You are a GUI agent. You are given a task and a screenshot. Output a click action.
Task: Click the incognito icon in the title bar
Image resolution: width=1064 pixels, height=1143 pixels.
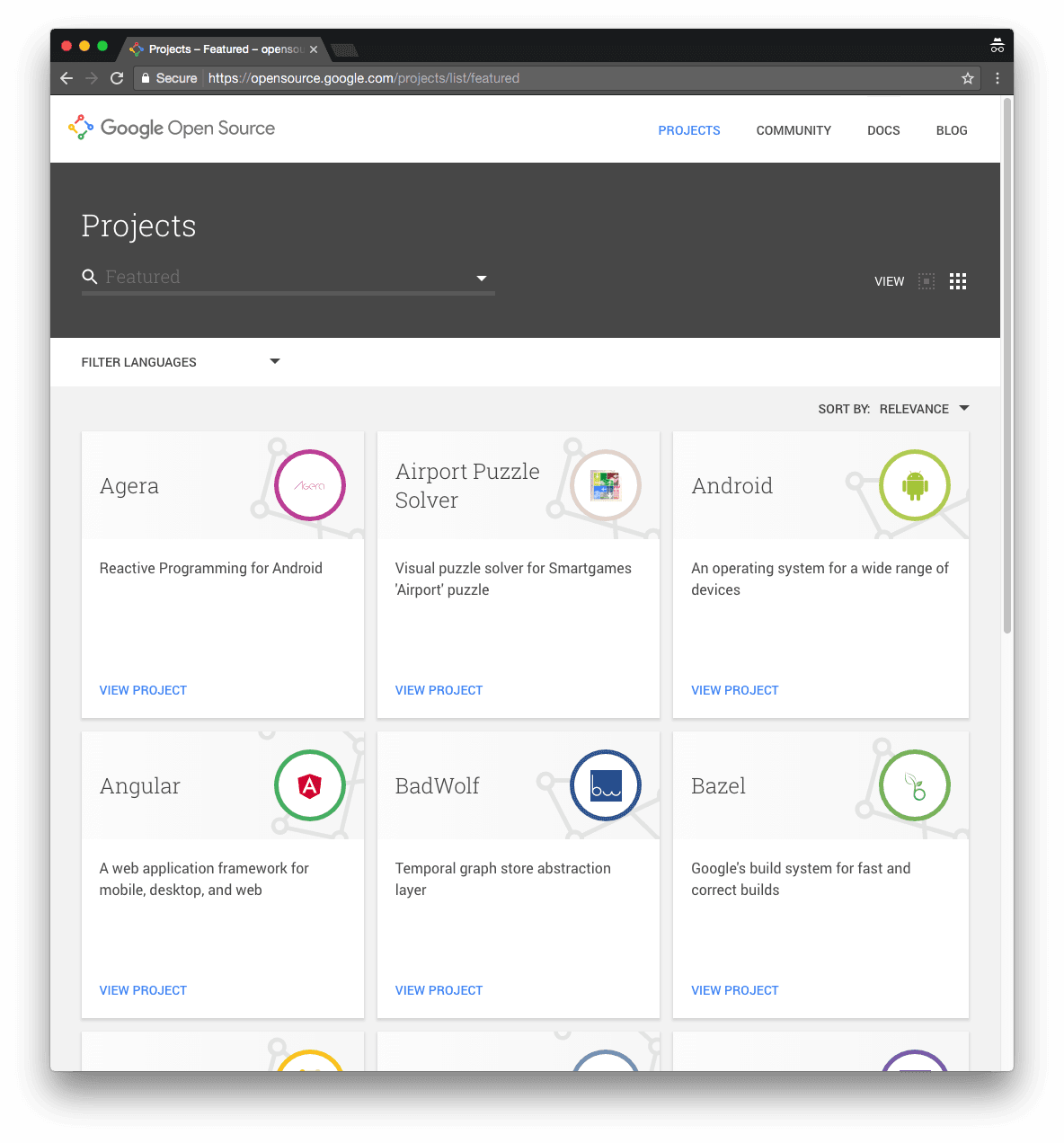(x=997, y=46)
